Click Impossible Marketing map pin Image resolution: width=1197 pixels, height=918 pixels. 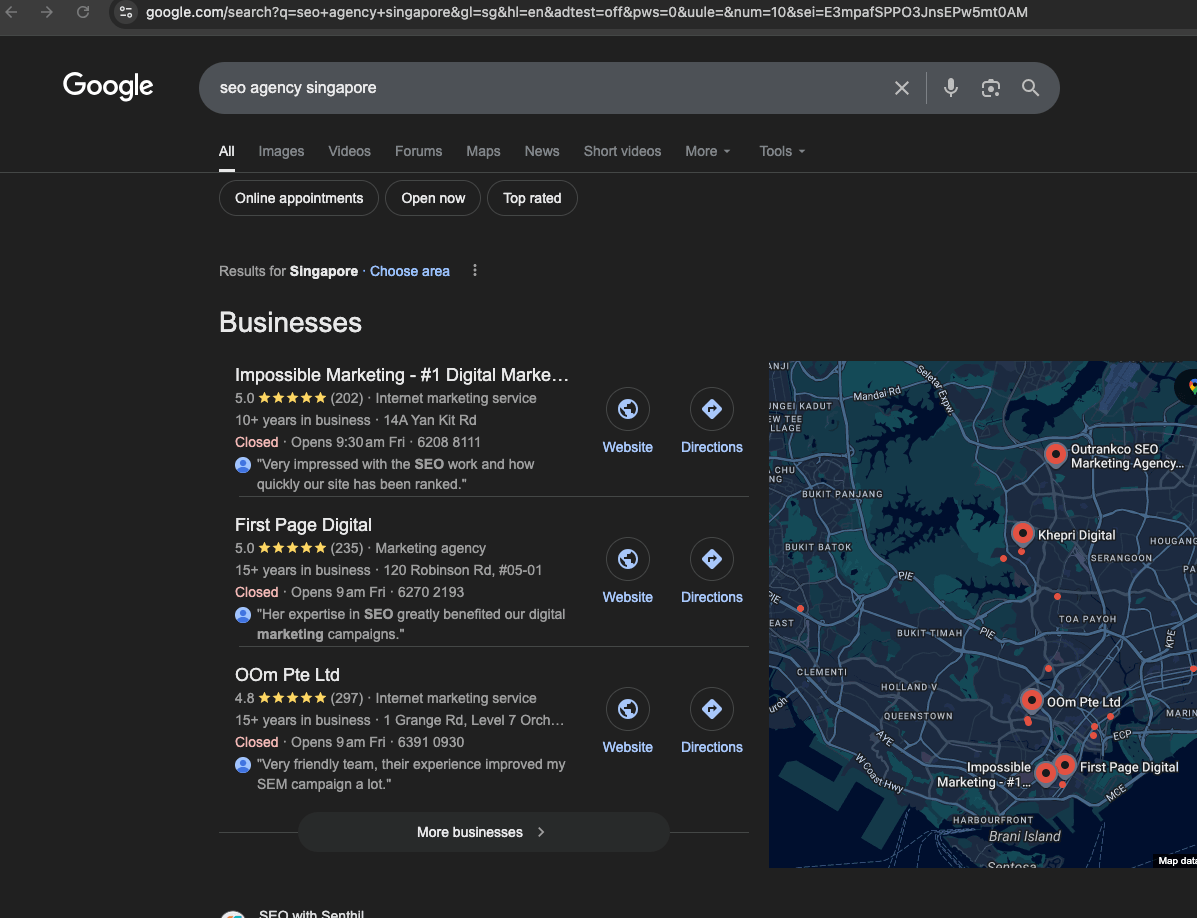pos(1046,773)
